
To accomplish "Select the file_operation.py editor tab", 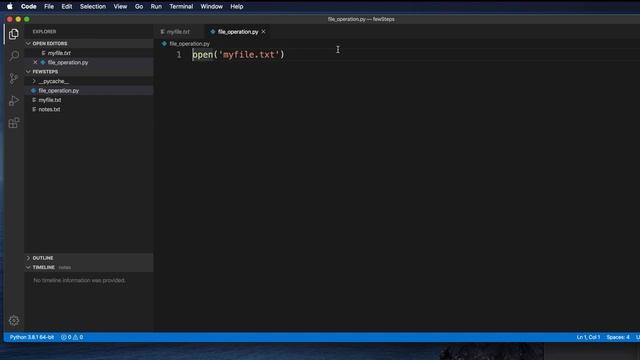I will tap(238, 31).
